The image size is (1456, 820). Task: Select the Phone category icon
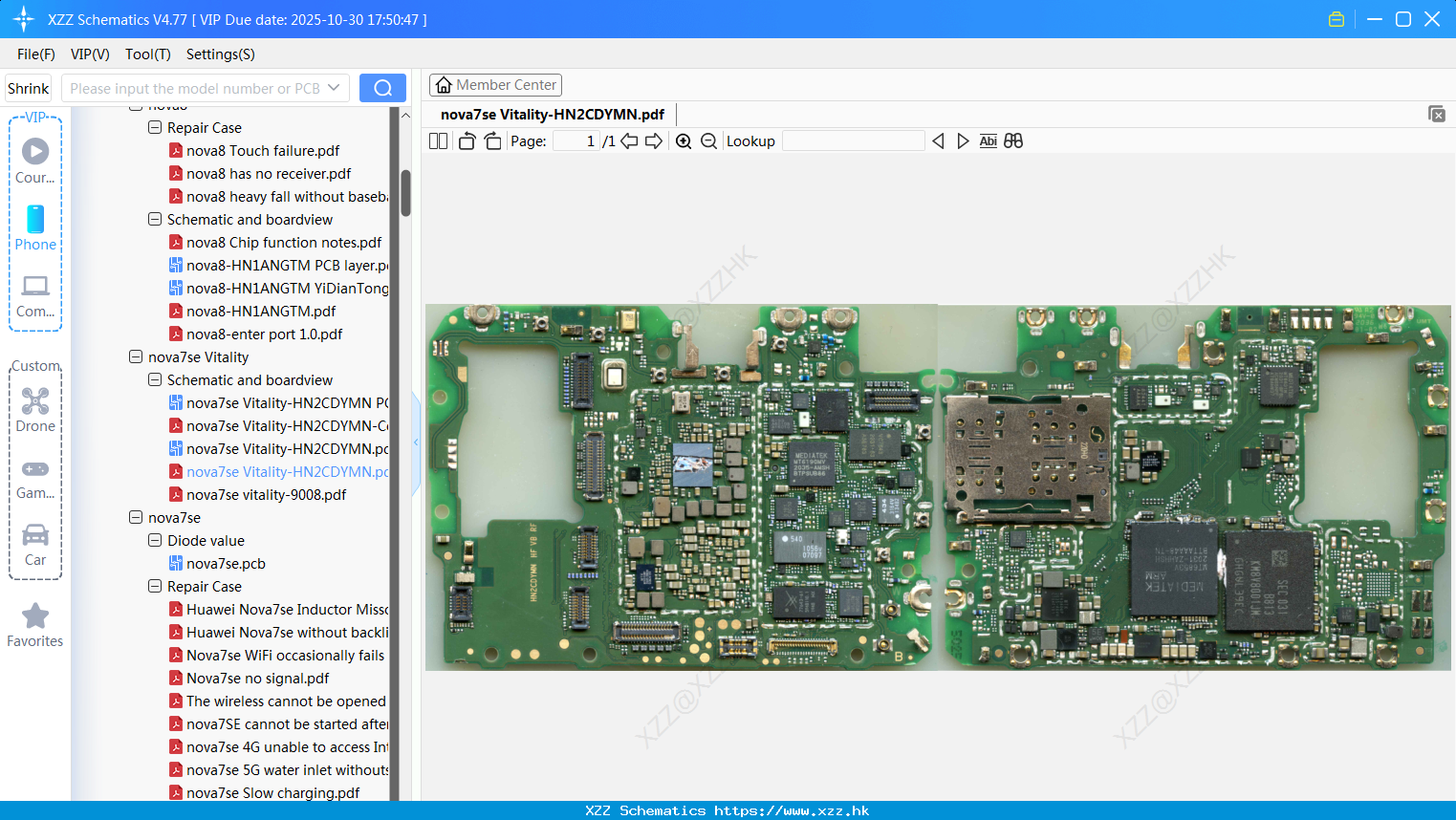coord(35,227)
